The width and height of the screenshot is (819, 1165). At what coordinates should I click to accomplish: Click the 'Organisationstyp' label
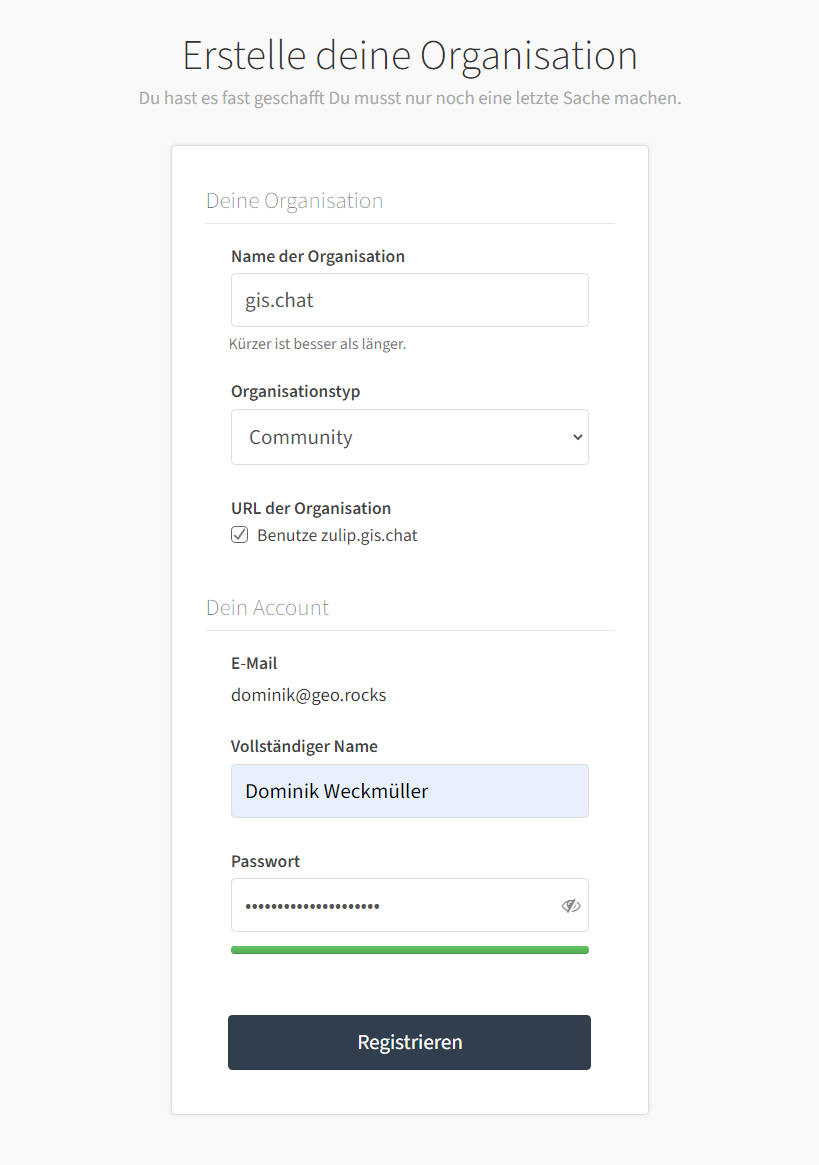click(x=296, y=392)
